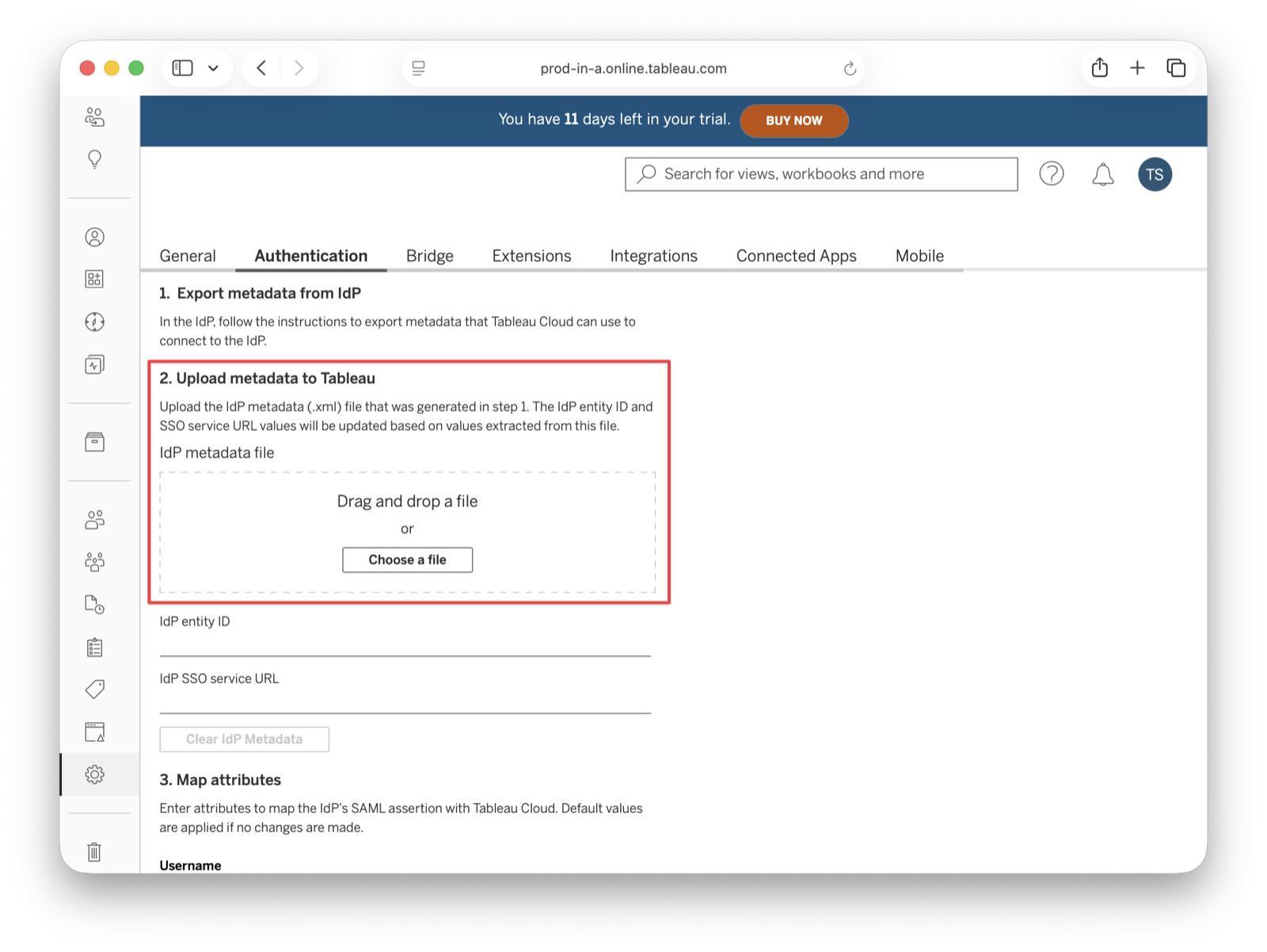Click the Safari share icon

point(1098,67)
